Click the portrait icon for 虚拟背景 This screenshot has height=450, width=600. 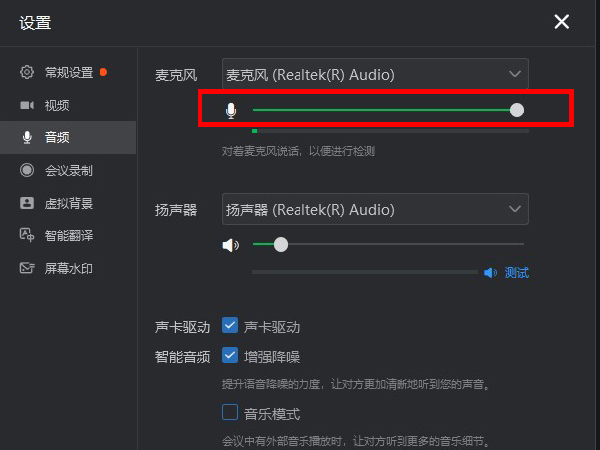pos(27,203)
